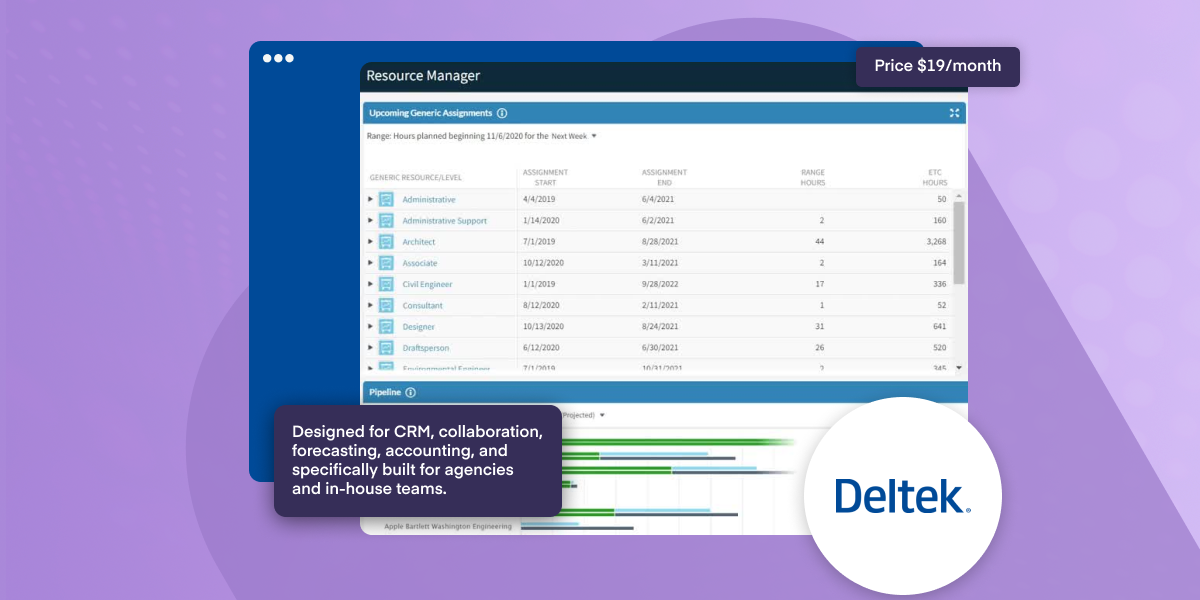Select start date 10/12/2020 cell
The image size is (1200, 600).
544,263
